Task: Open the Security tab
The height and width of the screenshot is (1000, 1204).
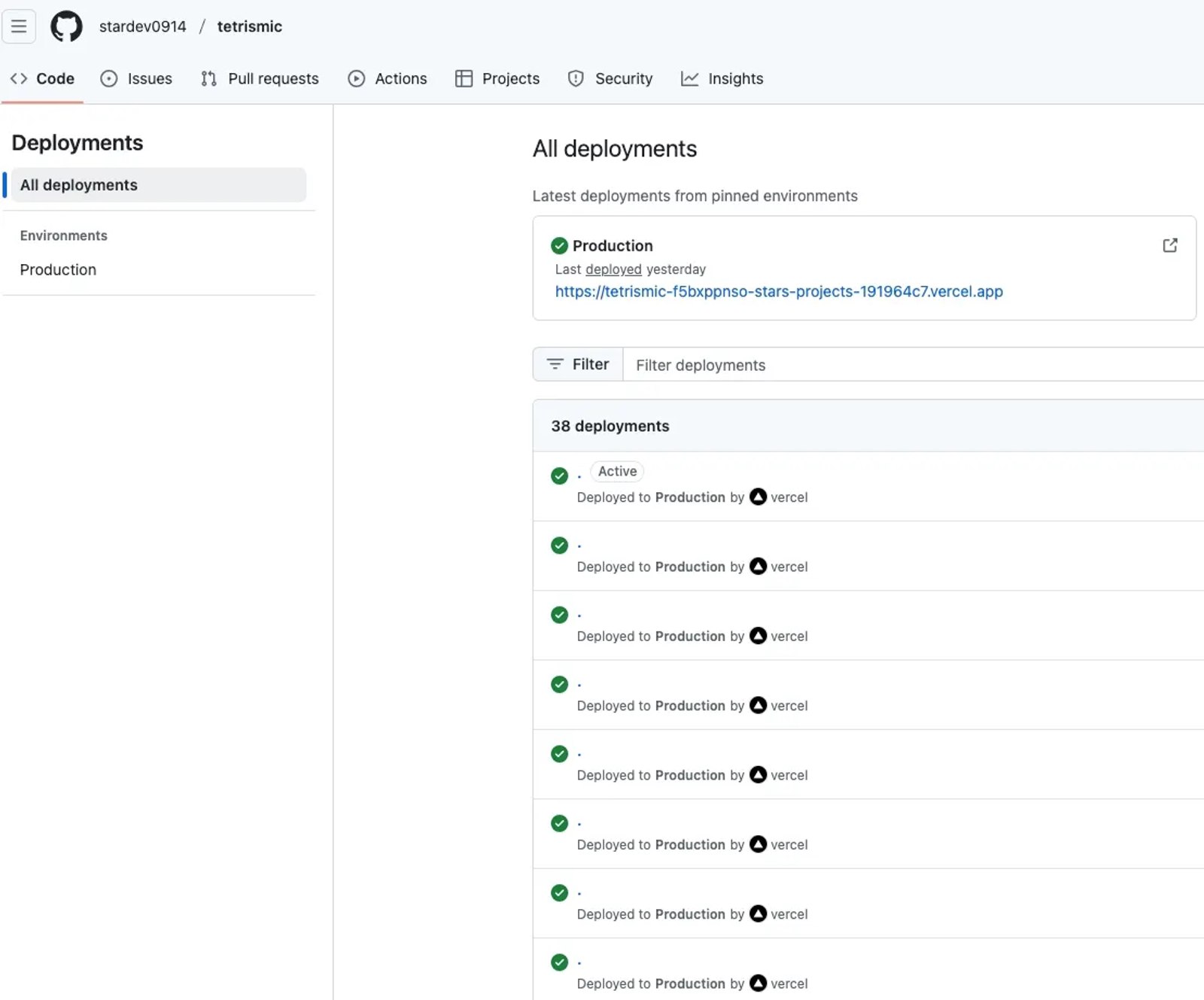Action: [610, 78]
